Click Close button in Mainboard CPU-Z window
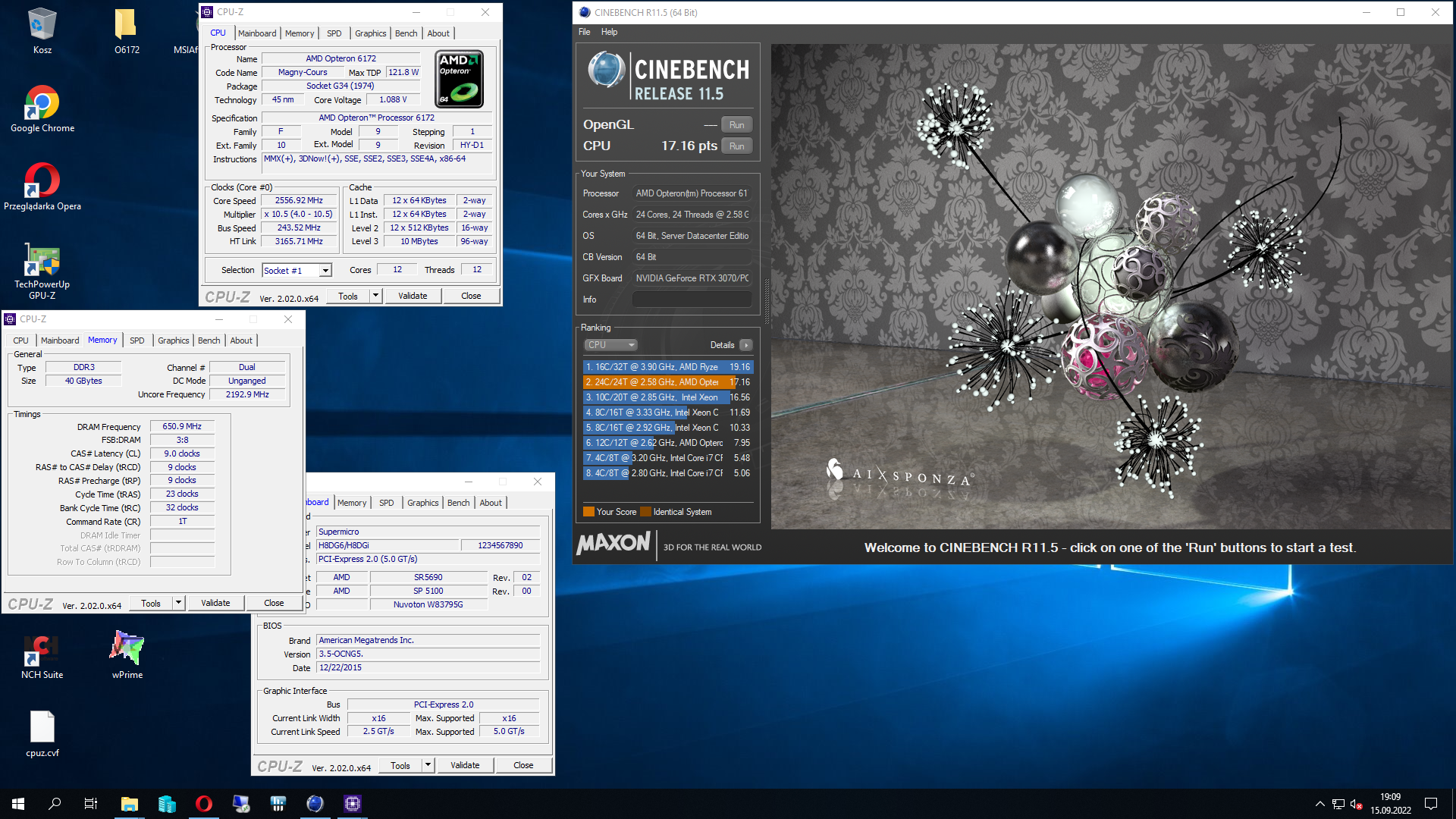1456x819 pixels. pyautogui.click(x=523, y=765)
